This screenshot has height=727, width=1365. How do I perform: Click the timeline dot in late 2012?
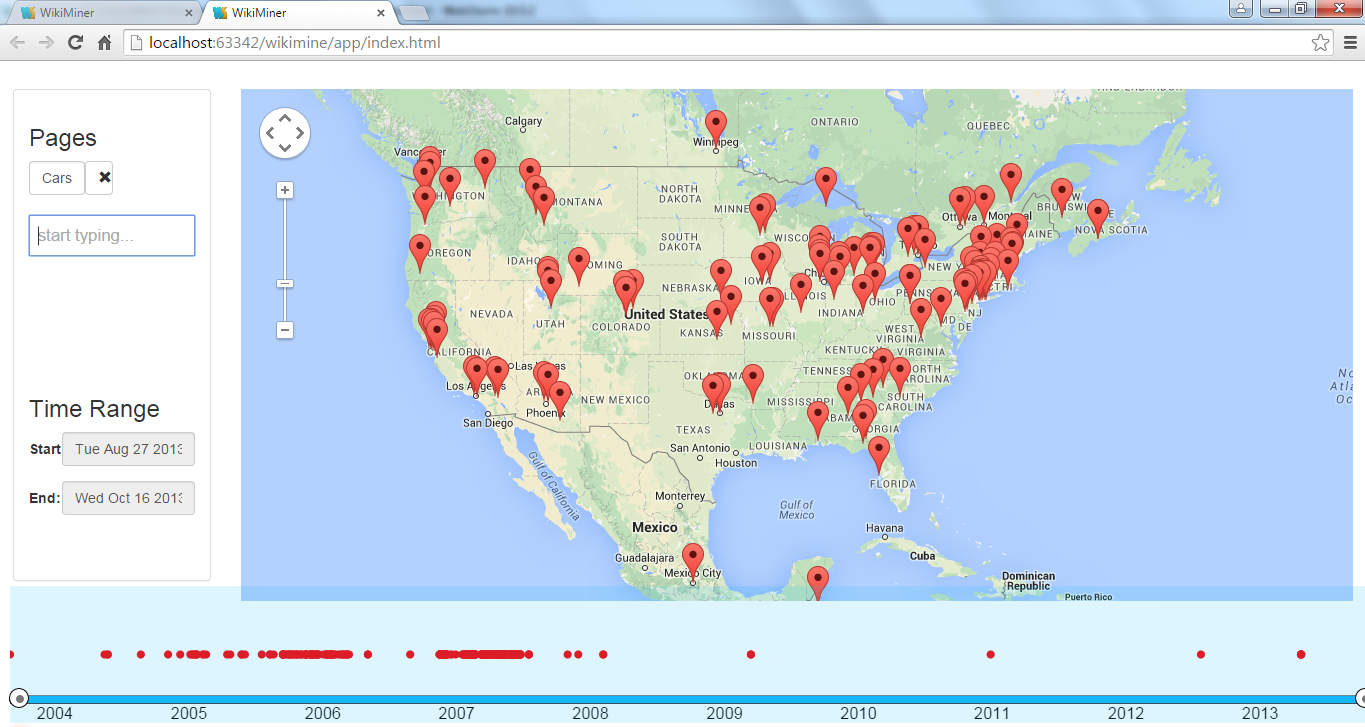pos(1201,654)
